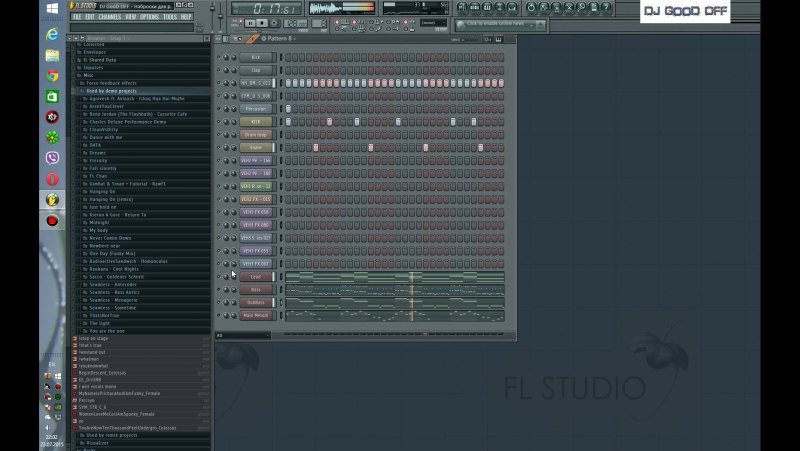Open File Explorer from taskbar
The width and height of the screenshot is (800, 451).
[x=52, y=55]
